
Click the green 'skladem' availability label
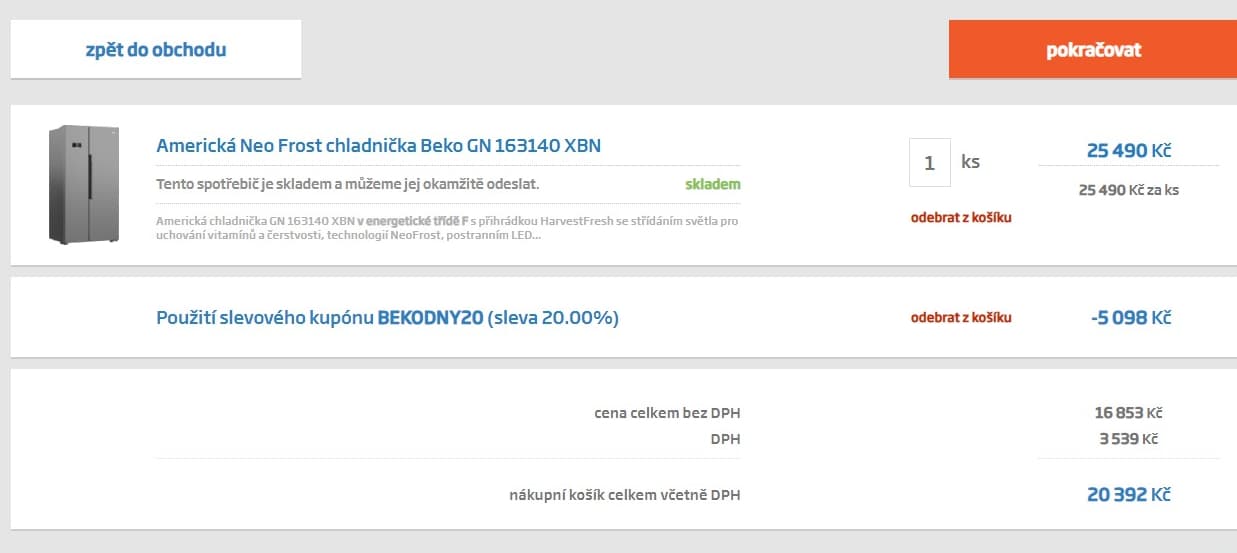pyautogui.click(x=713, y=184)
